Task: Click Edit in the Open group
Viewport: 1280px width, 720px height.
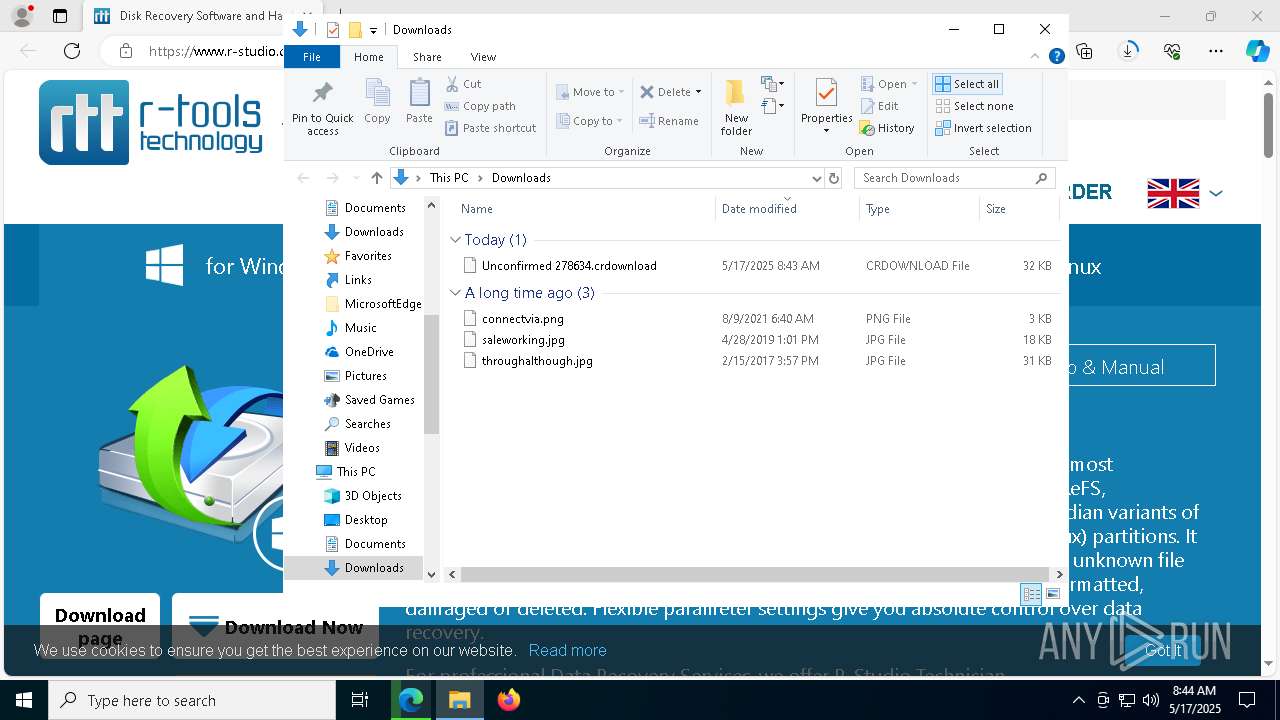Action: point(879,106)
